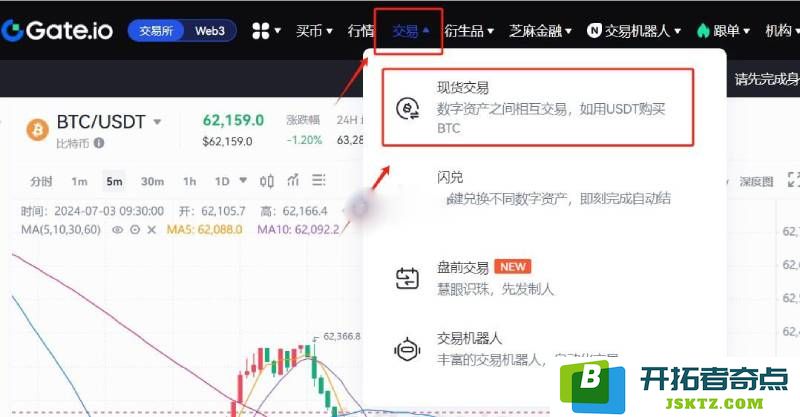
Task: Expand the BTC/USDT pair dropdown arrow
Action: pos(157,122)
